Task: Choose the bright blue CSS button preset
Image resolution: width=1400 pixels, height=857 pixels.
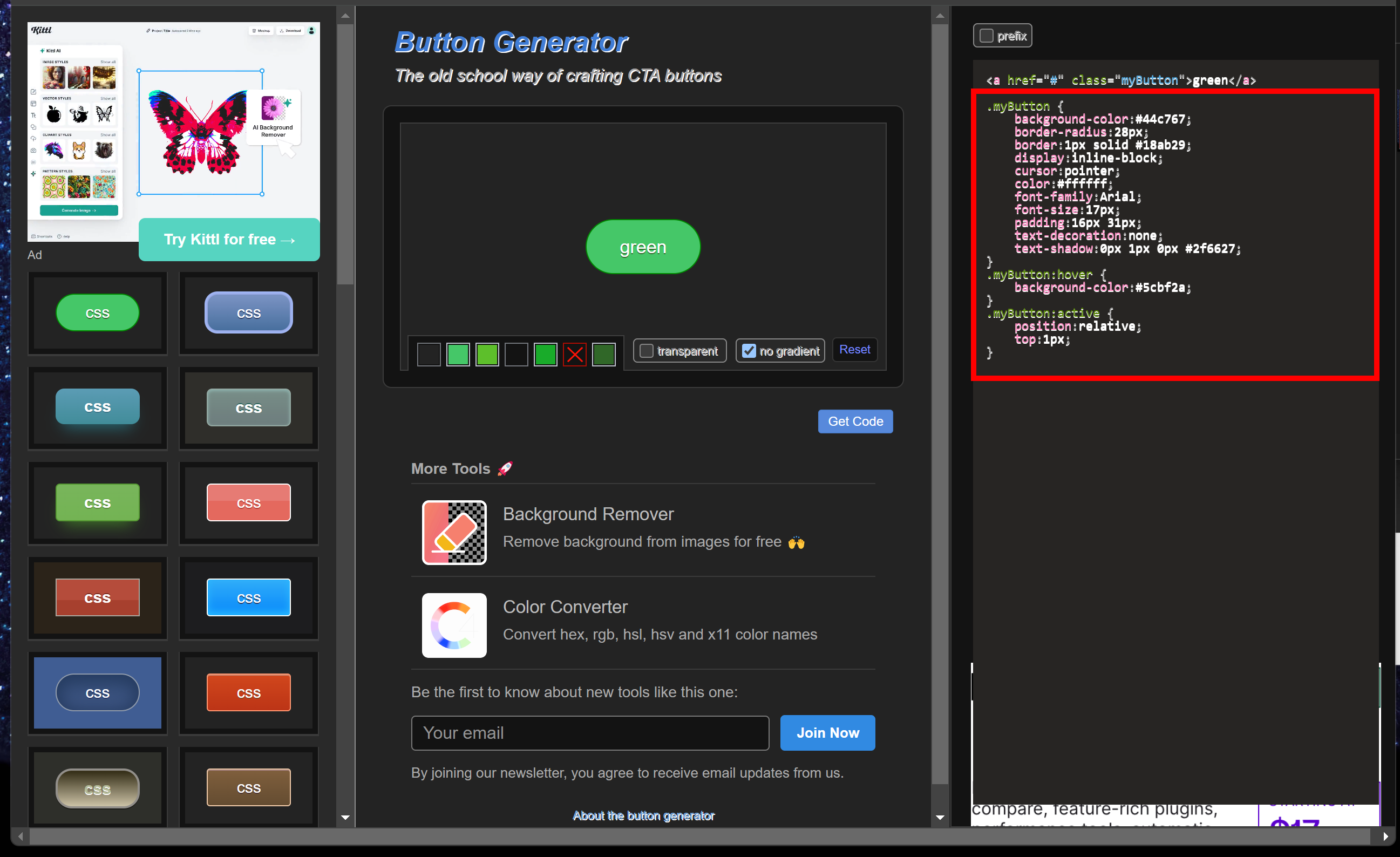Action: pos(248,597)
